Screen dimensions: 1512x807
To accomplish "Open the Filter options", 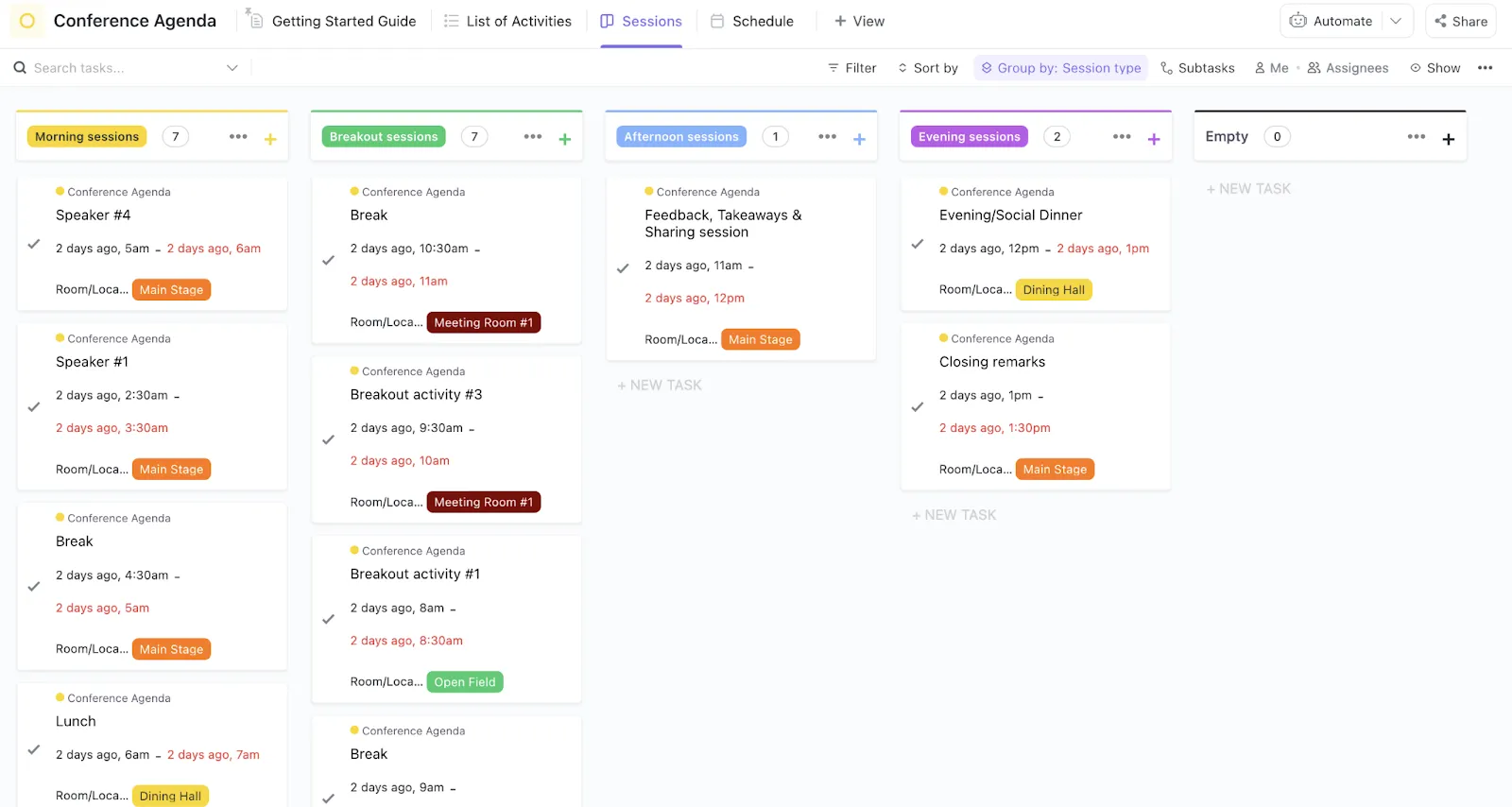I will [x=852, y=68].
